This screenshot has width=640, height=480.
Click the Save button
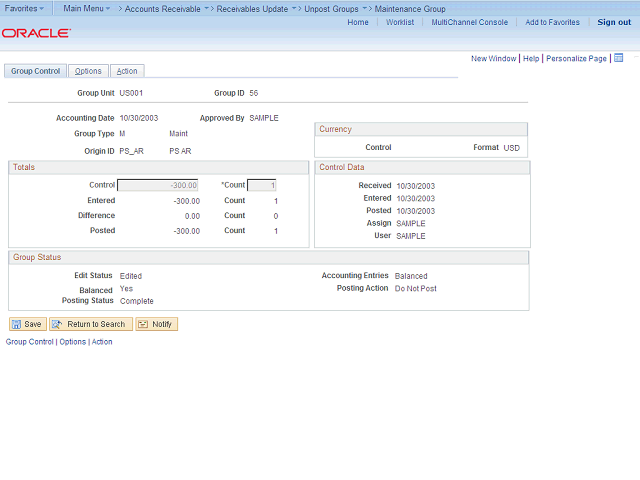[x=27, y=324]
